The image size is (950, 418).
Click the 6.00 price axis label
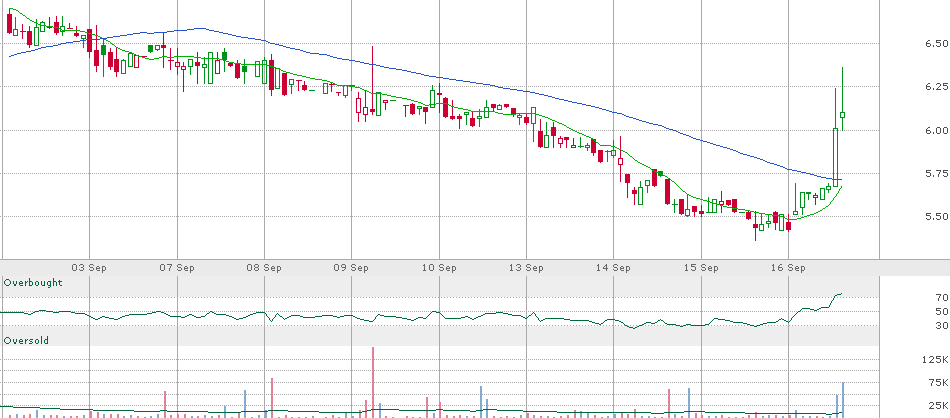point(936,130)
